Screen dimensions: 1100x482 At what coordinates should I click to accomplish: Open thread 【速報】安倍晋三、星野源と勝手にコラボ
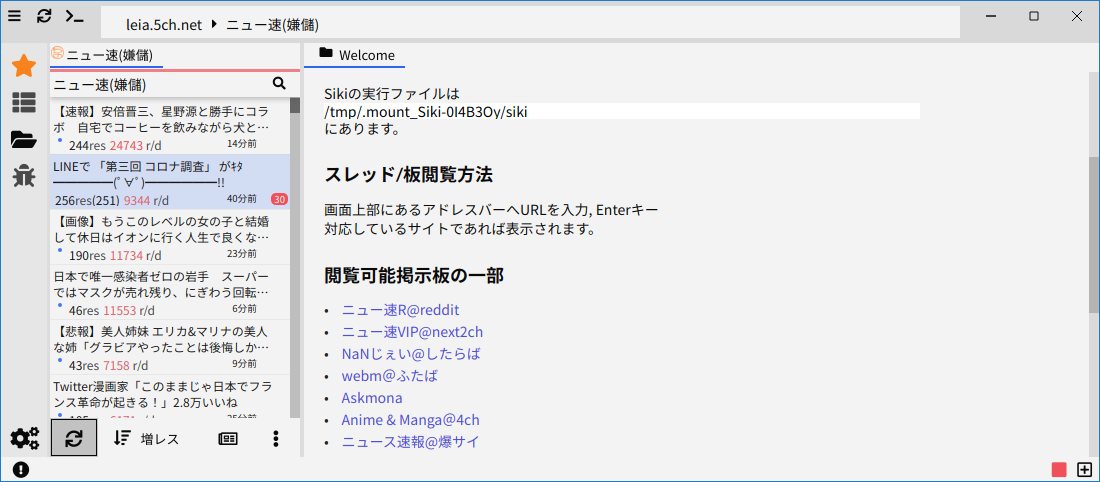click(x=170, y=127)
